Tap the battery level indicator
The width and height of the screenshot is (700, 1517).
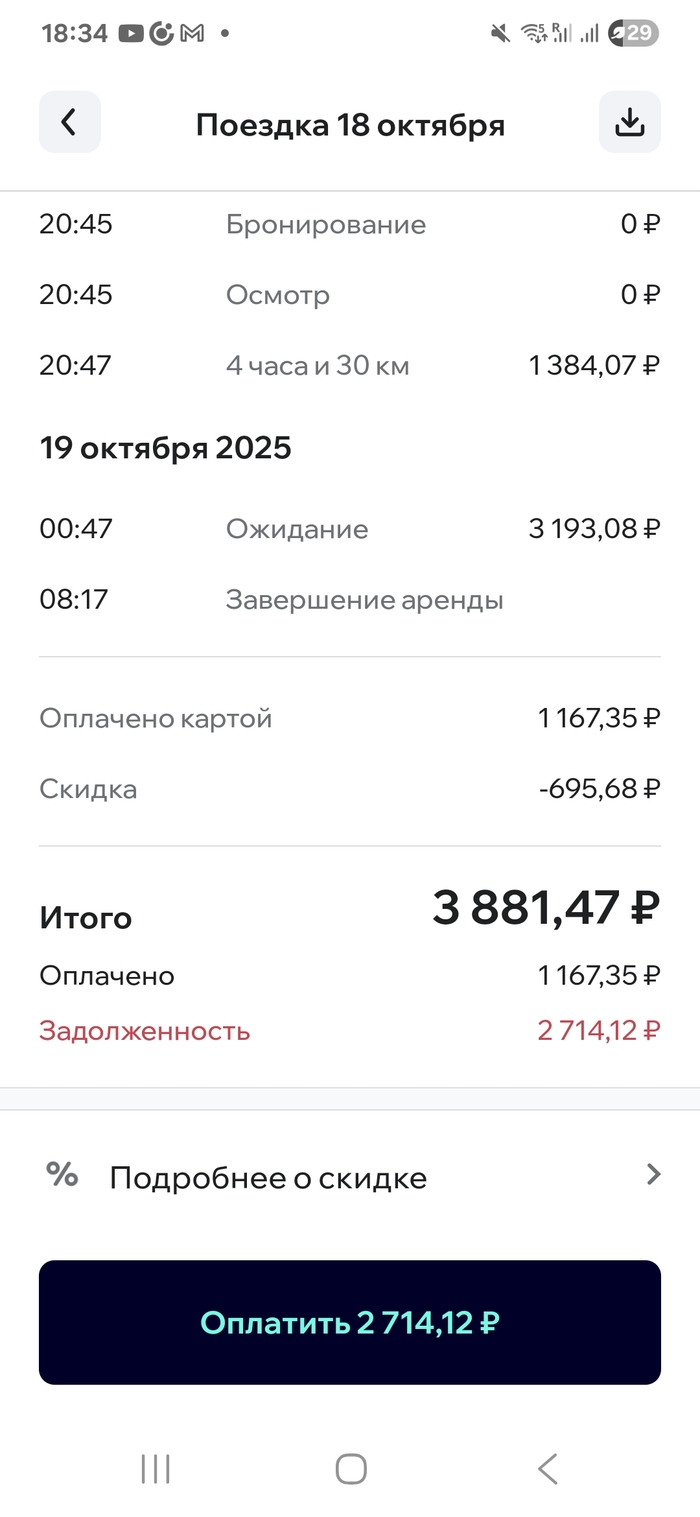point(634,33)
